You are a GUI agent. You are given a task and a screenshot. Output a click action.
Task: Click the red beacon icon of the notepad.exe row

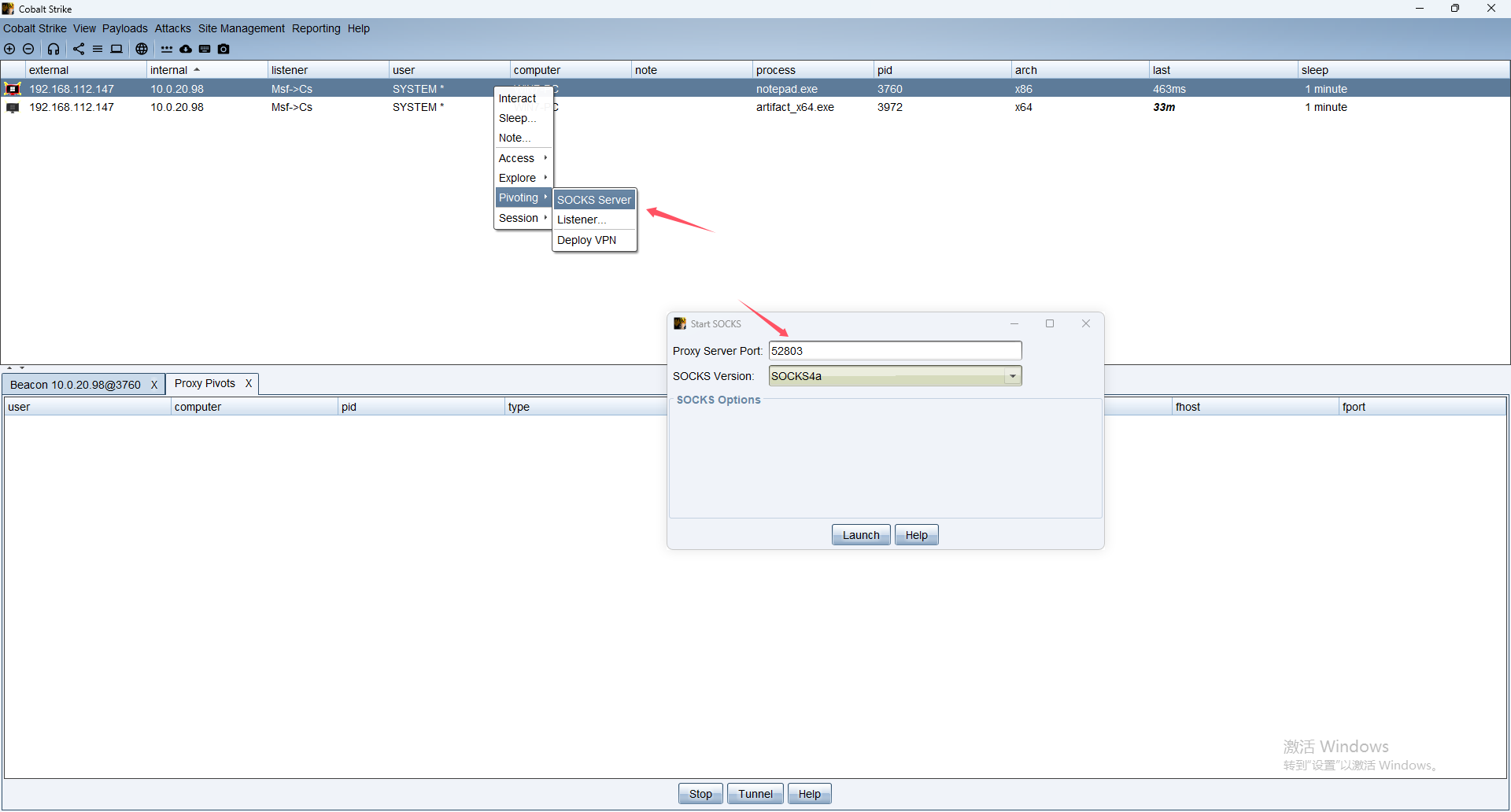point(13,89)
